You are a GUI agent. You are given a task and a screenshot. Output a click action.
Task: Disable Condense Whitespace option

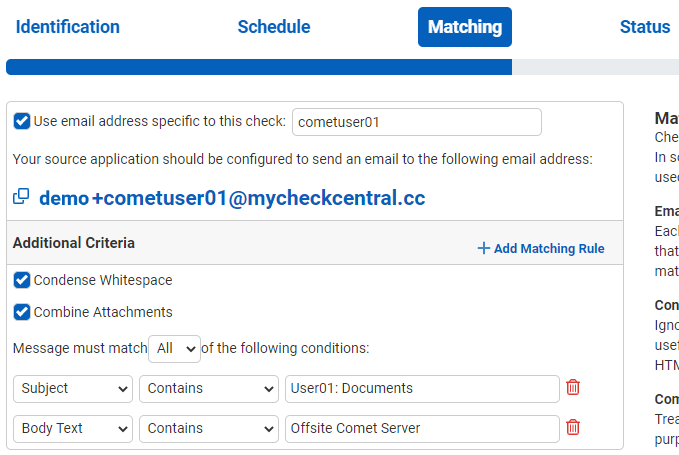pos(22,280)
